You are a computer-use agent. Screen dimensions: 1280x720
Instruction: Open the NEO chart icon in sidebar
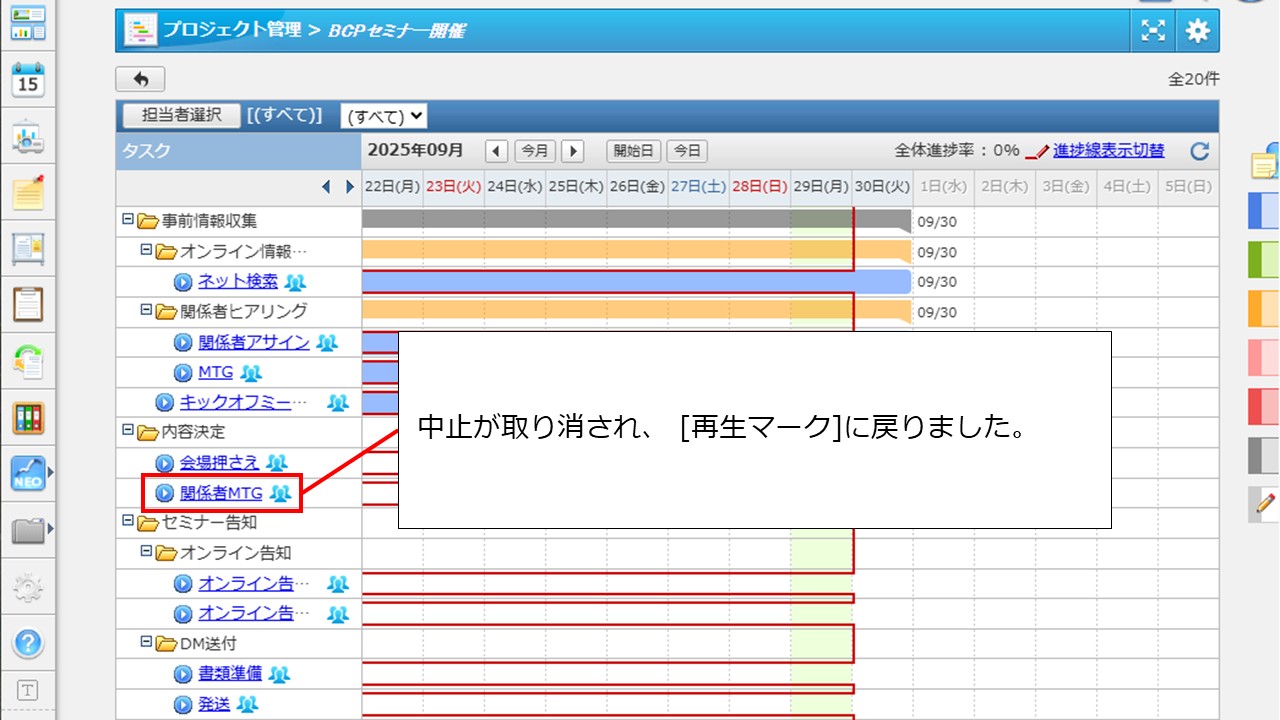pyautogui.click(x=28, y=473)
